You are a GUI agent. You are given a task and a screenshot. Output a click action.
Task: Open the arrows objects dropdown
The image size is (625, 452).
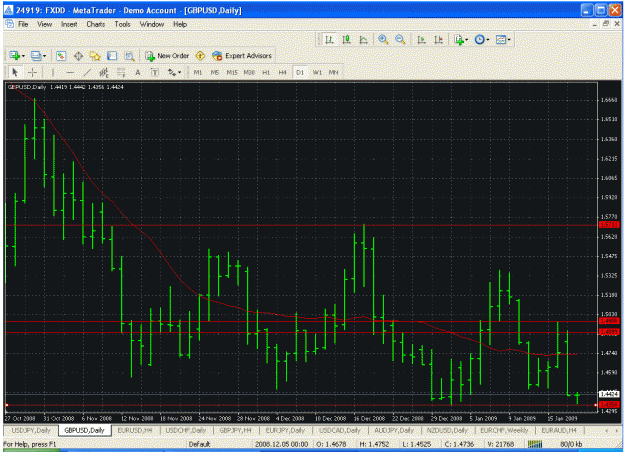click(179, 73)
